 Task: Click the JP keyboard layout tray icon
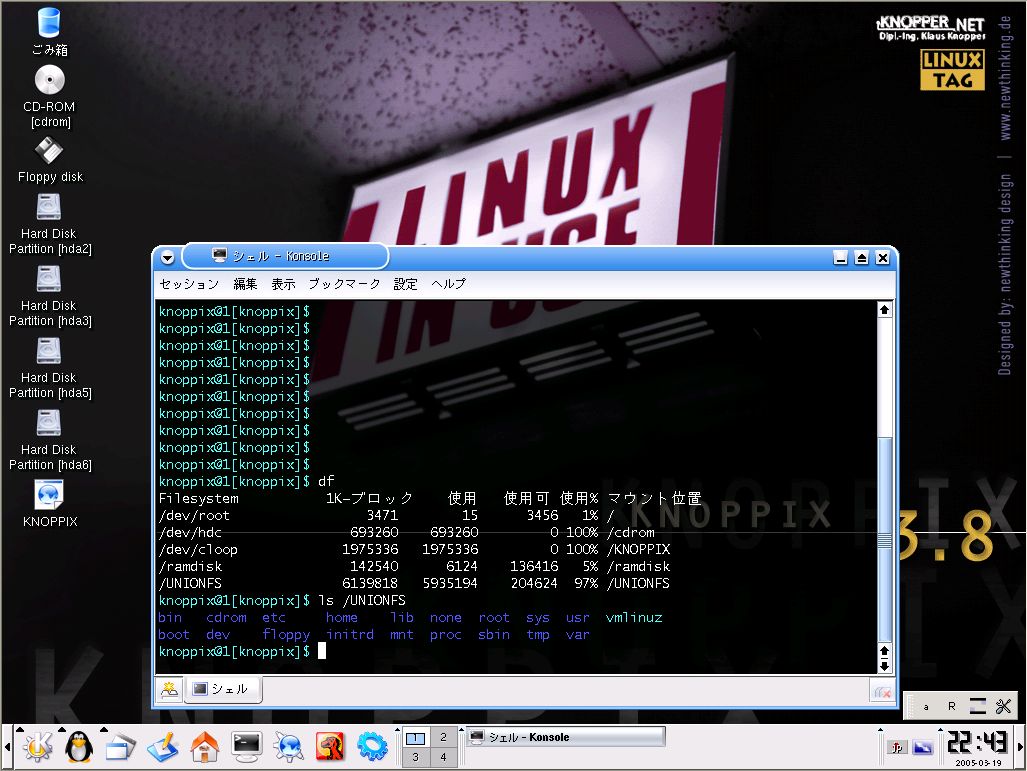coord(897,747)
